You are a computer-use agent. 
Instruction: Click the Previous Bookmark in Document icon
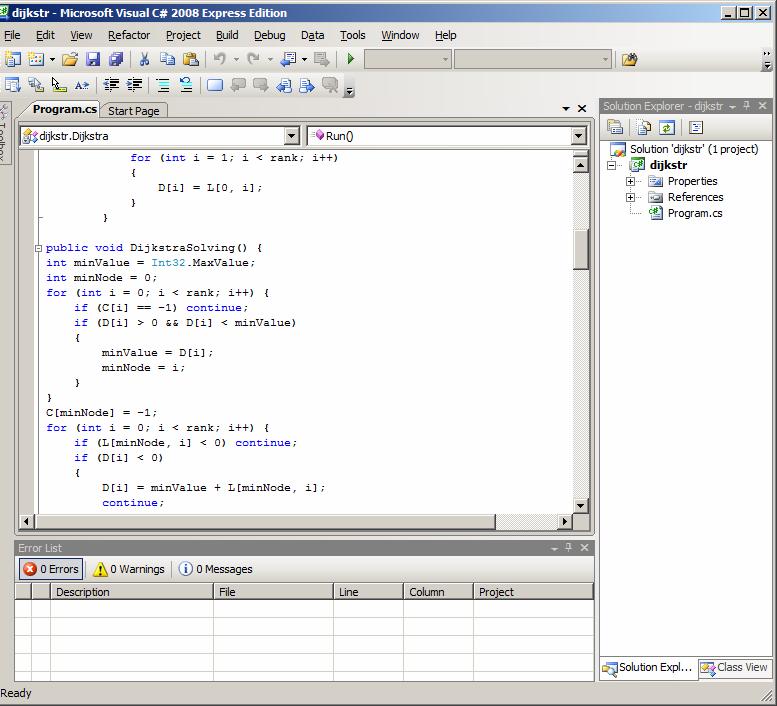(284, 85)
